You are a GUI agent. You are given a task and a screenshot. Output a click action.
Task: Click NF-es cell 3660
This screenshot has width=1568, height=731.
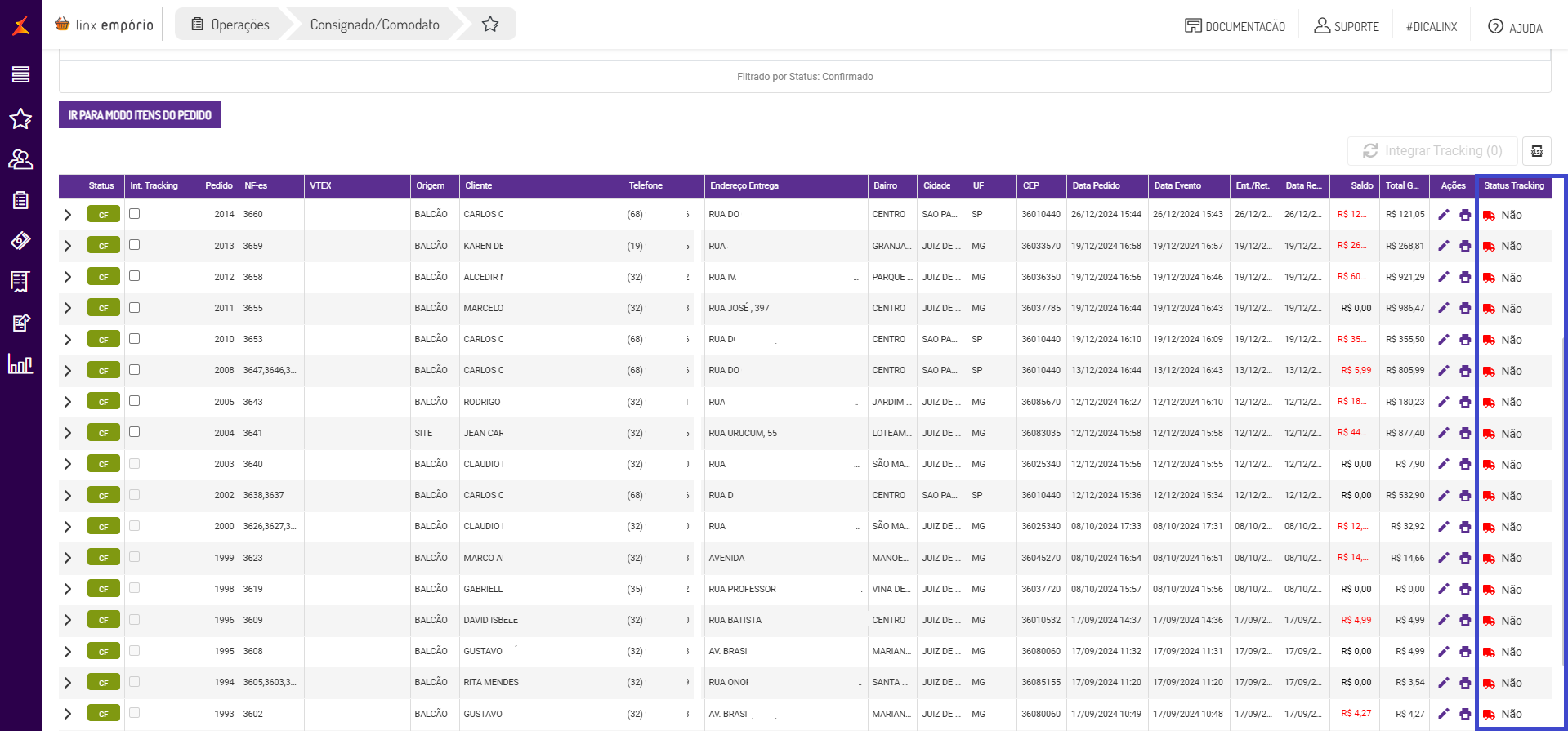[x=253, y=215]
